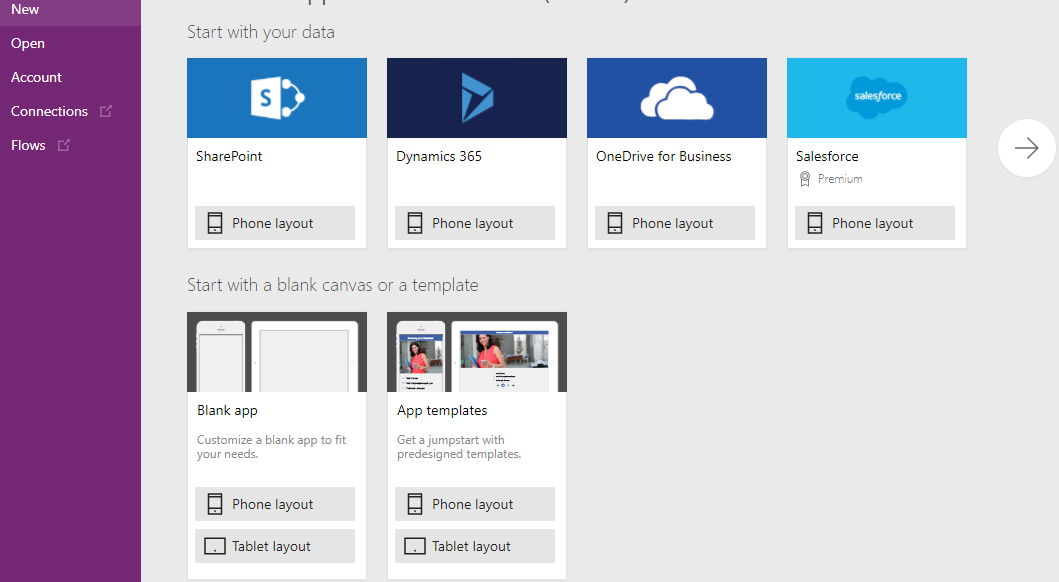
Task: Switch to the Open section
Action: (27, 43)
